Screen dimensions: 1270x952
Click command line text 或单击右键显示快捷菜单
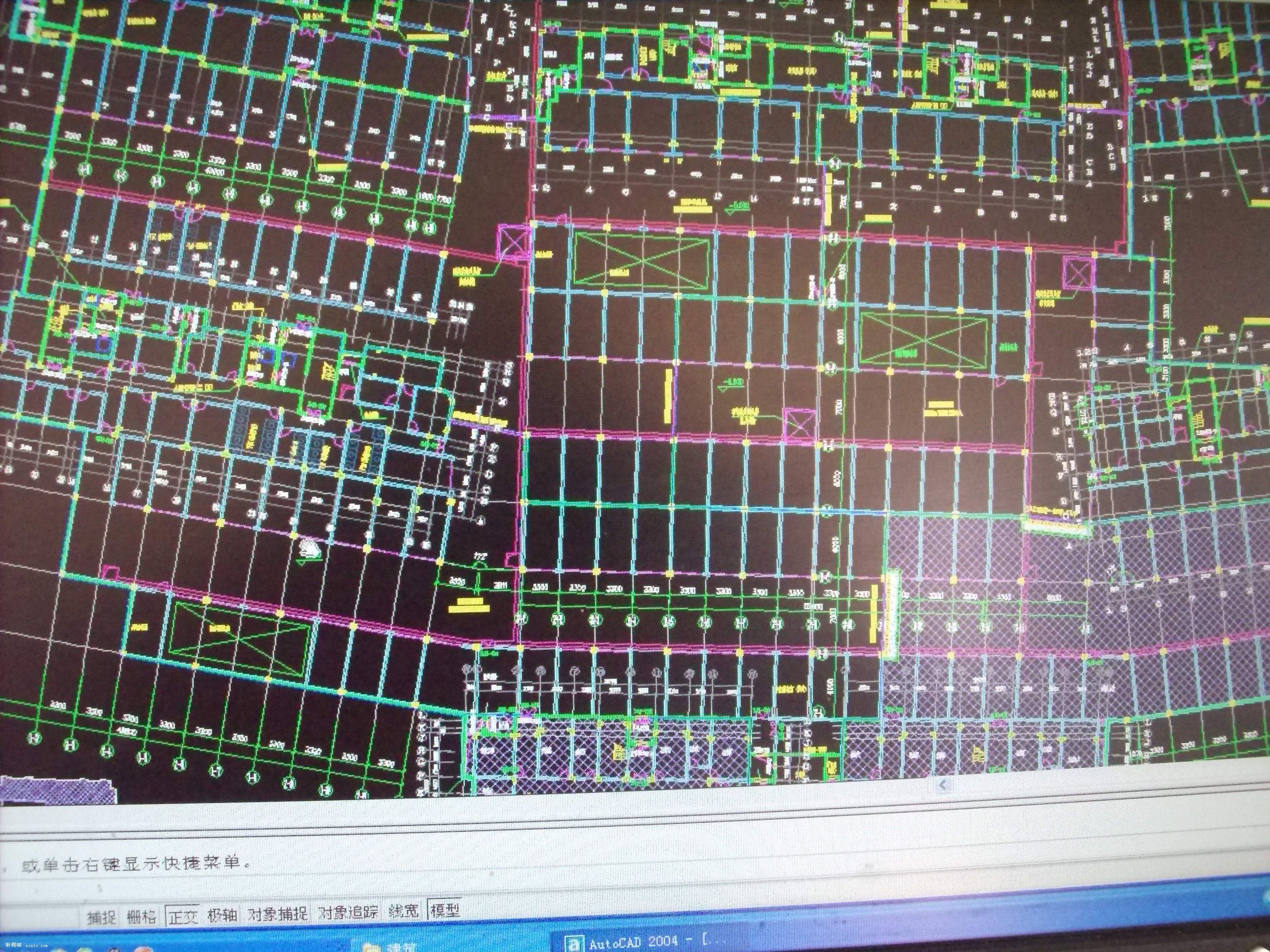pyautogui.click(x=136, y=864)
